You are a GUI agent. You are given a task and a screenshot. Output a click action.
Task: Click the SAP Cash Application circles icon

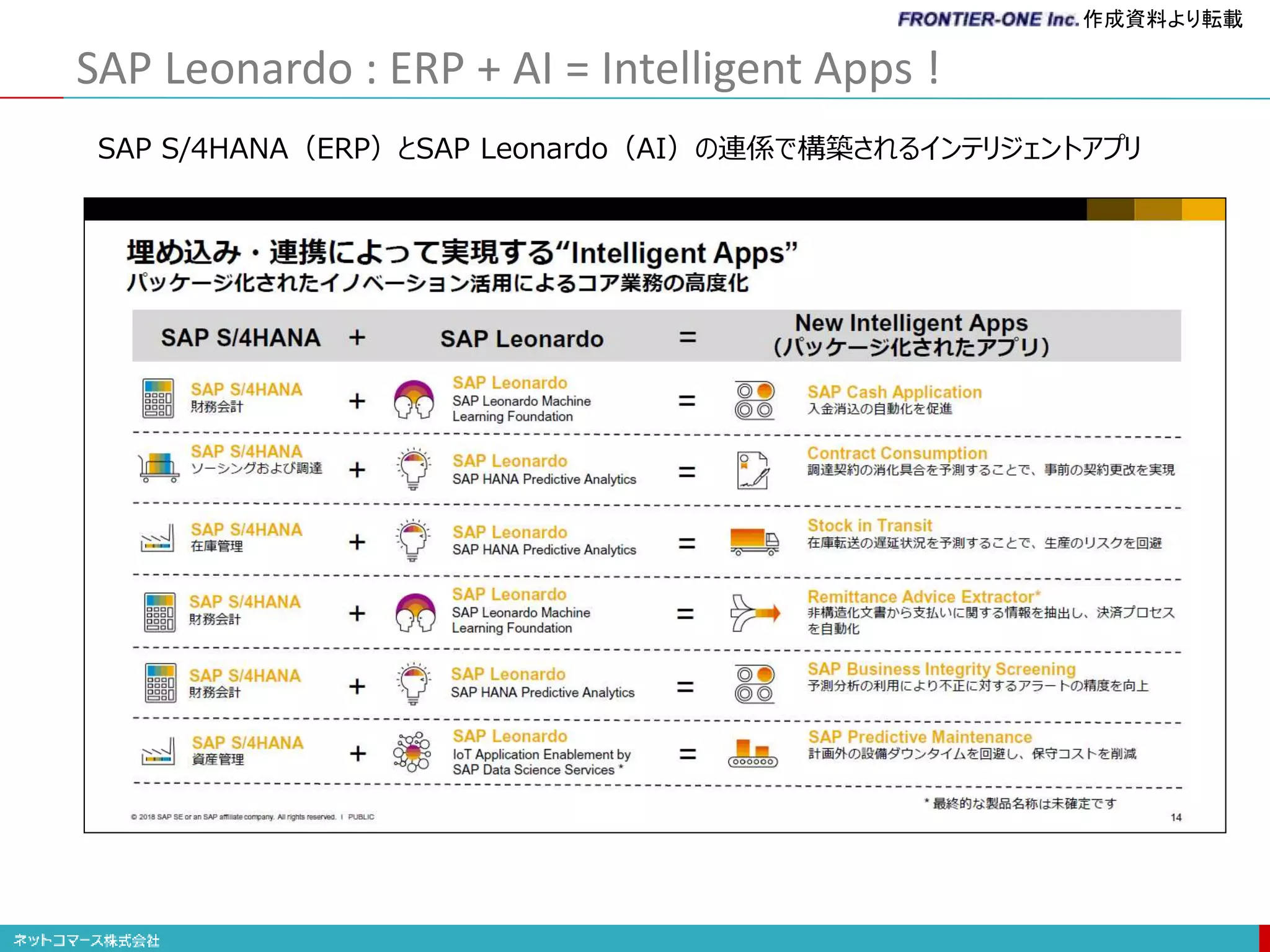755,400
